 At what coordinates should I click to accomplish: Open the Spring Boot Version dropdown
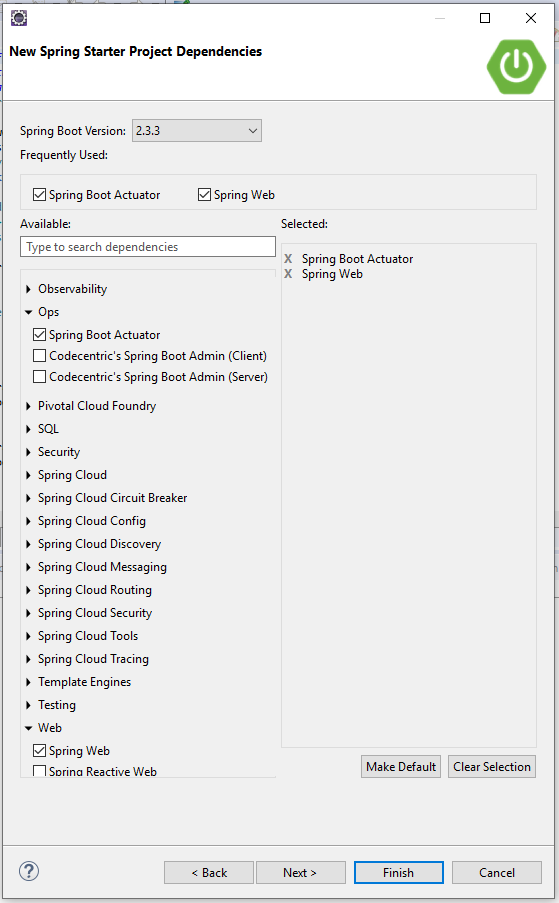[x=197, y=131]
